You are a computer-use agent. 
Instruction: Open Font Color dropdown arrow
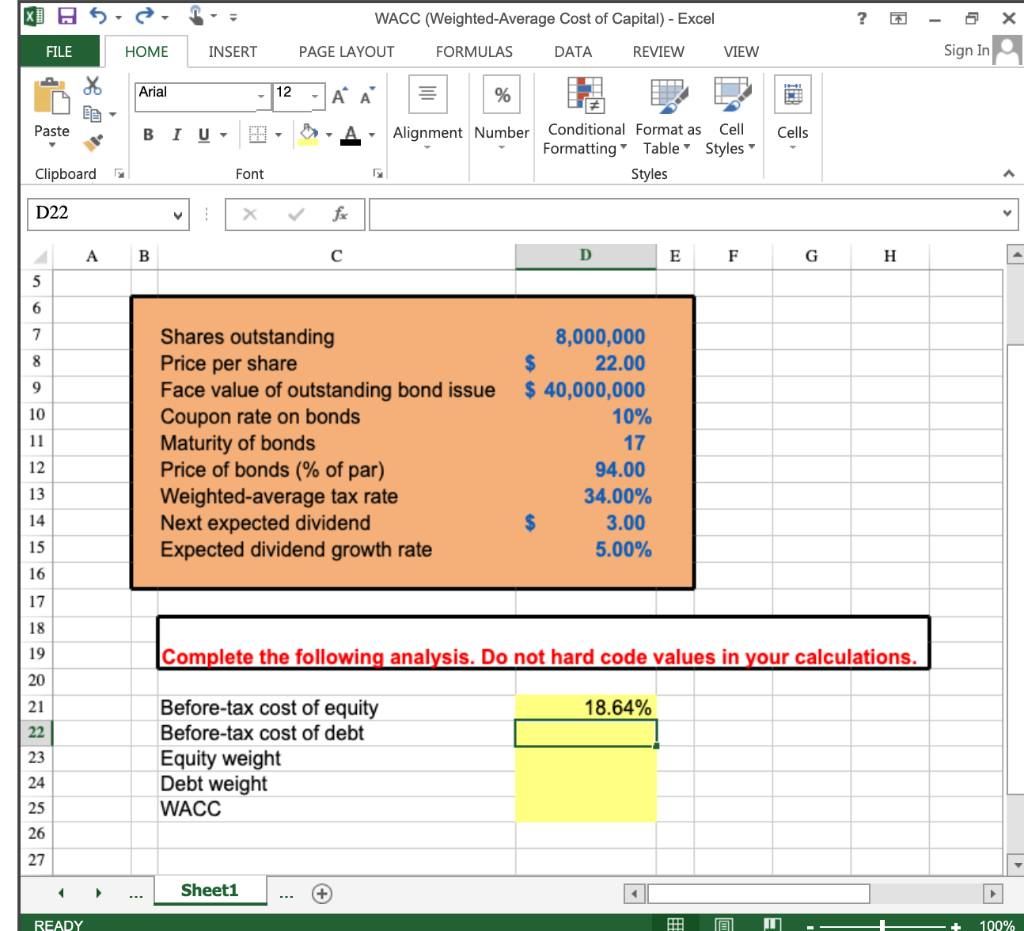pyautogui.click(x=372, y=135)
